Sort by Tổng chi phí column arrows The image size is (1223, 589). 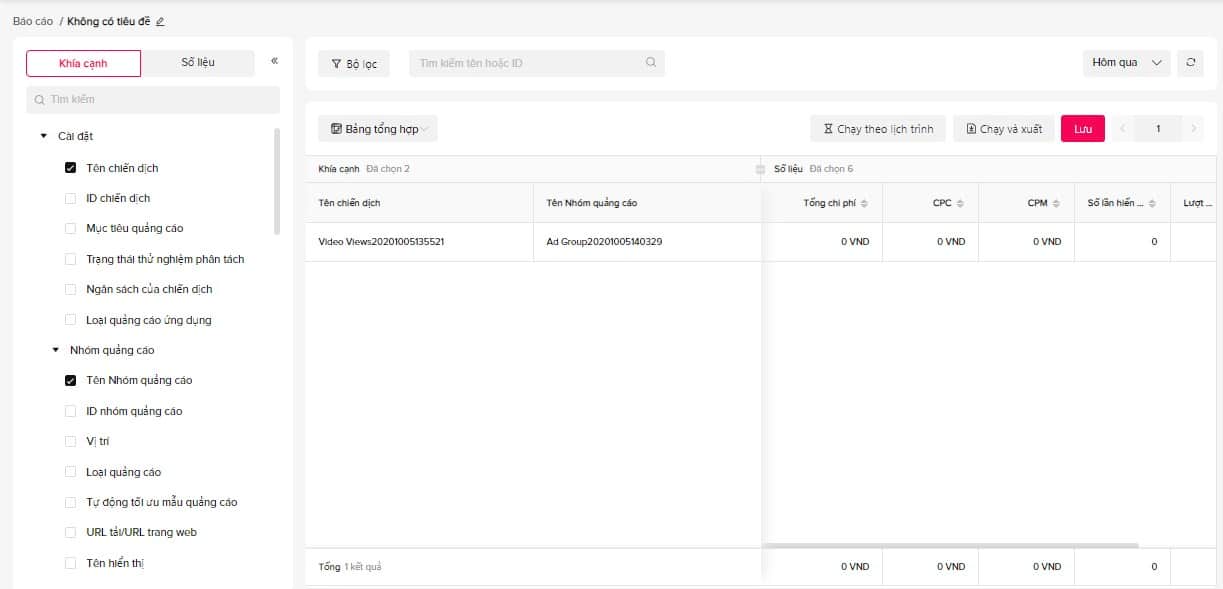pos(864,204)
